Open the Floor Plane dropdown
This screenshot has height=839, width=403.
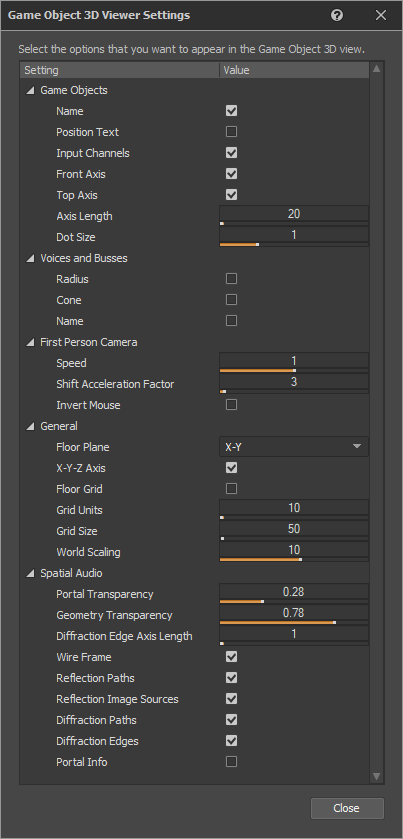[x=294, y=447]
